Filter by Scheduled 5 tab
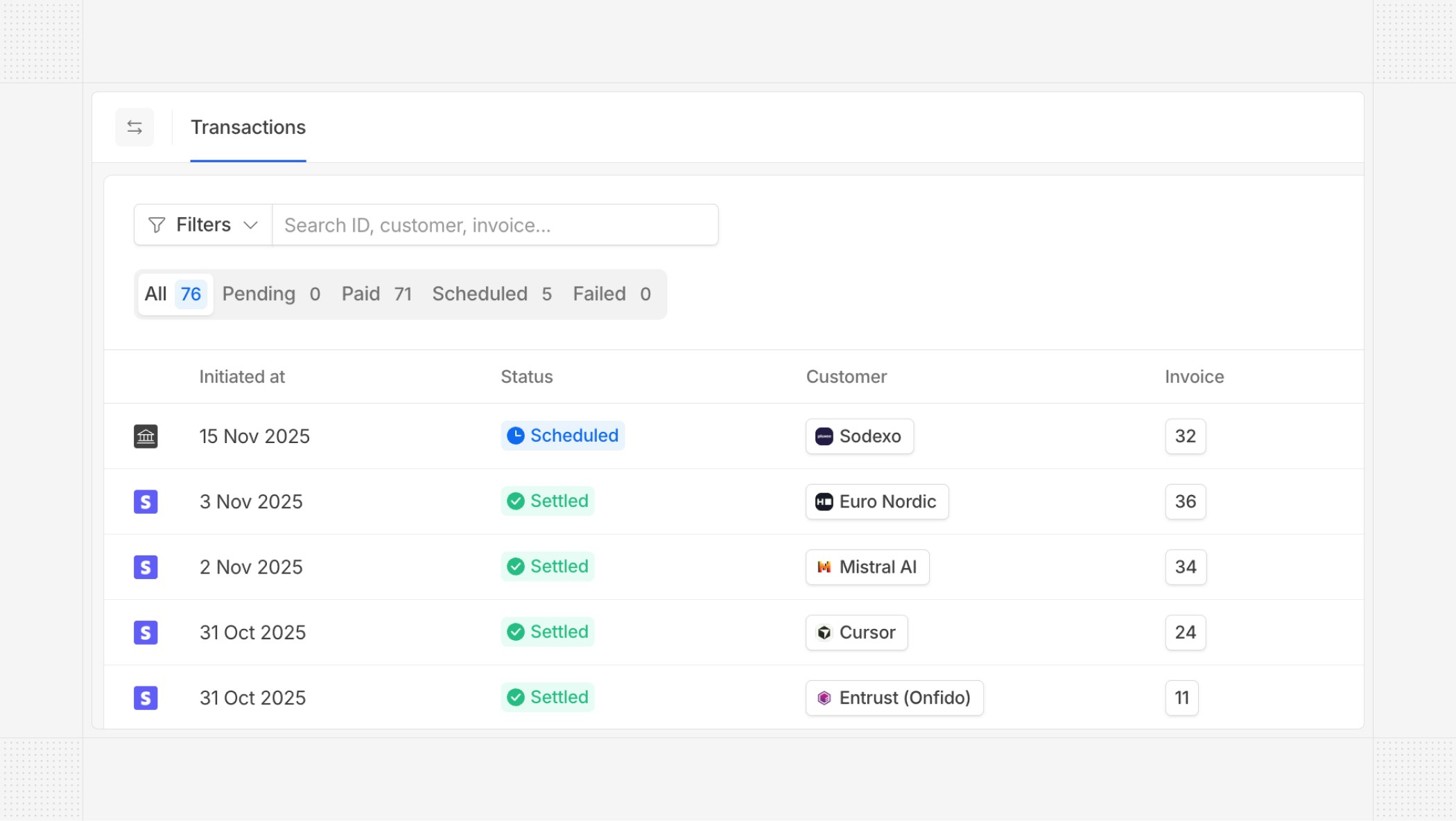This screenshot has height=821, width=1456. click(492, 294)
